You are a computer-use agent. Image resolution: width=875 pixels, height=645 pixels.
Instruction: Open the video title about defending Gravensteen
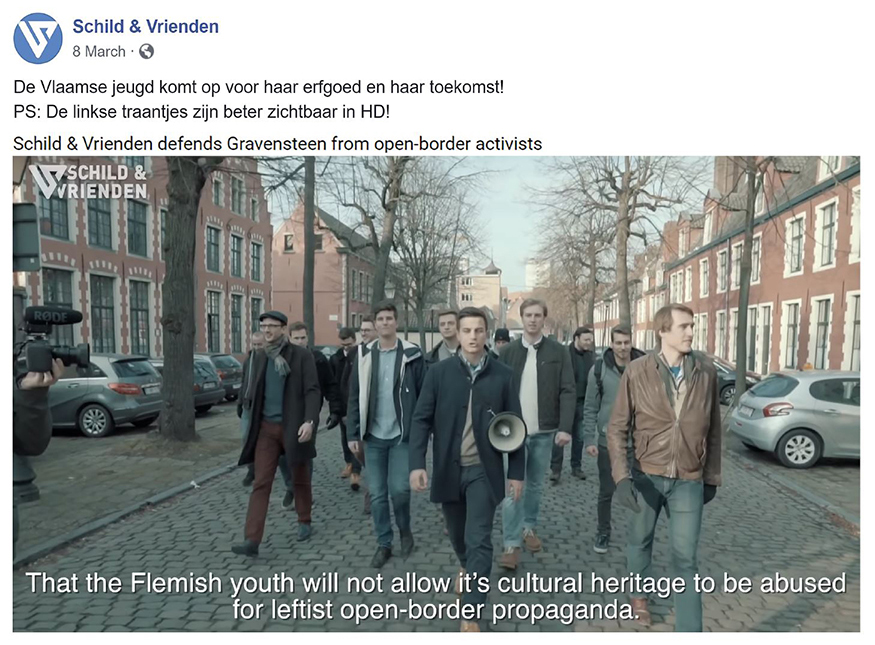point(277,144)
